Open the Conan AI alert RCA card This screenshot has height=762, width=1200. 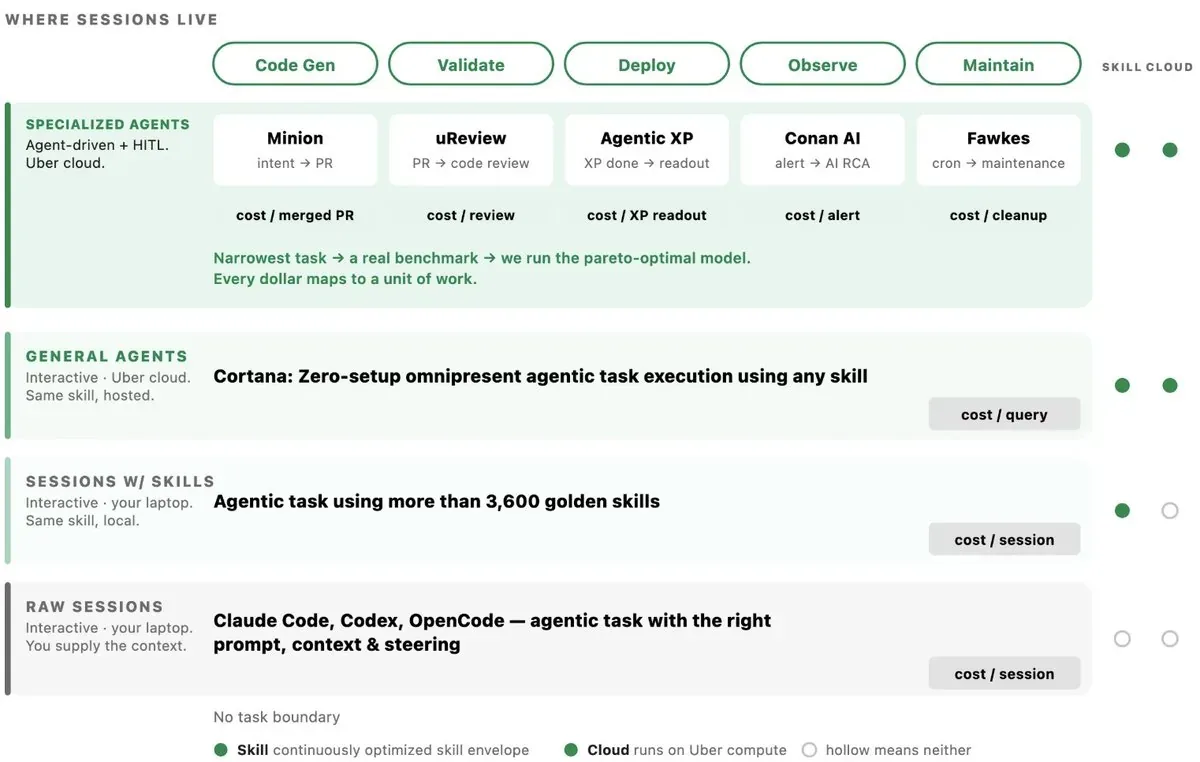(823, 150)
